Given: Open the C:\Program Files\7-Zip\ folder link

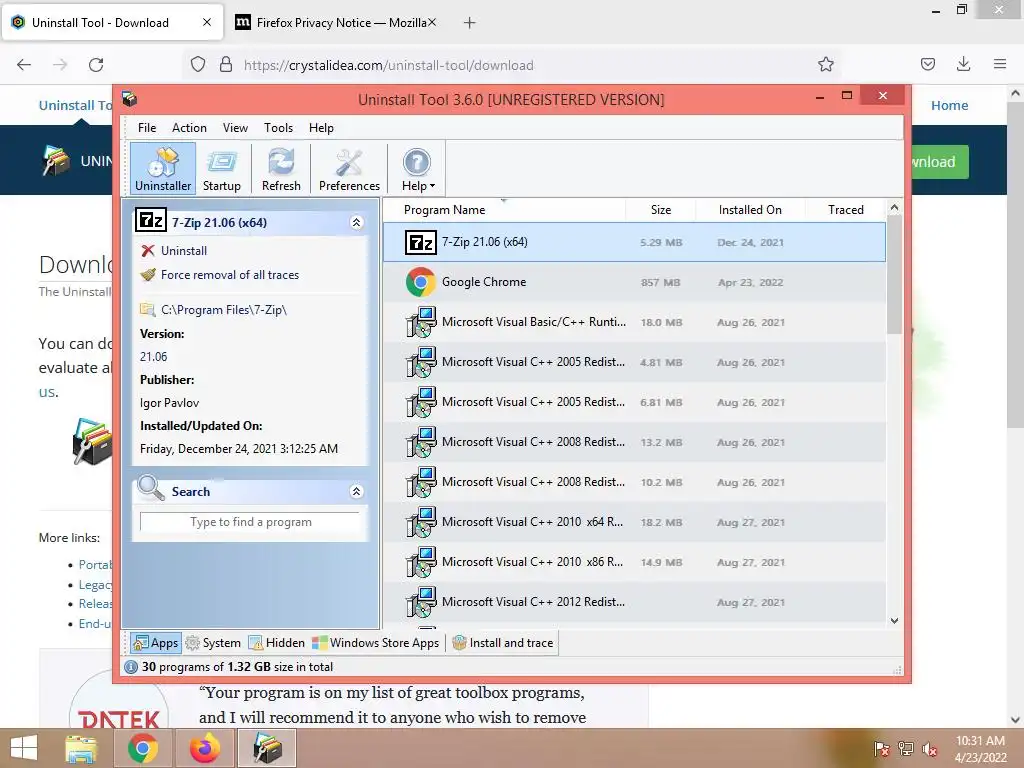Looking at the screenshot, I should point(223,310).
